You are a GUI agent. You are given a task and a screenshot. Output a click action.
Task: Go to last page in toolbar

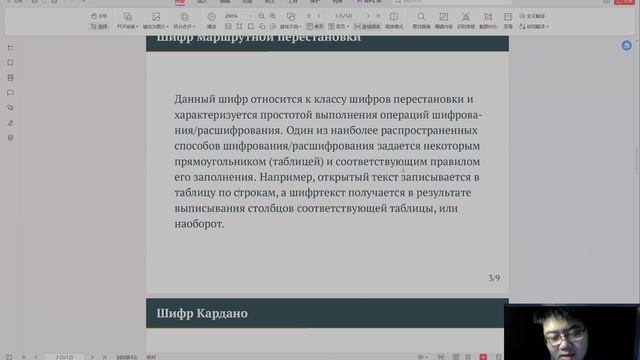point(378,16)
